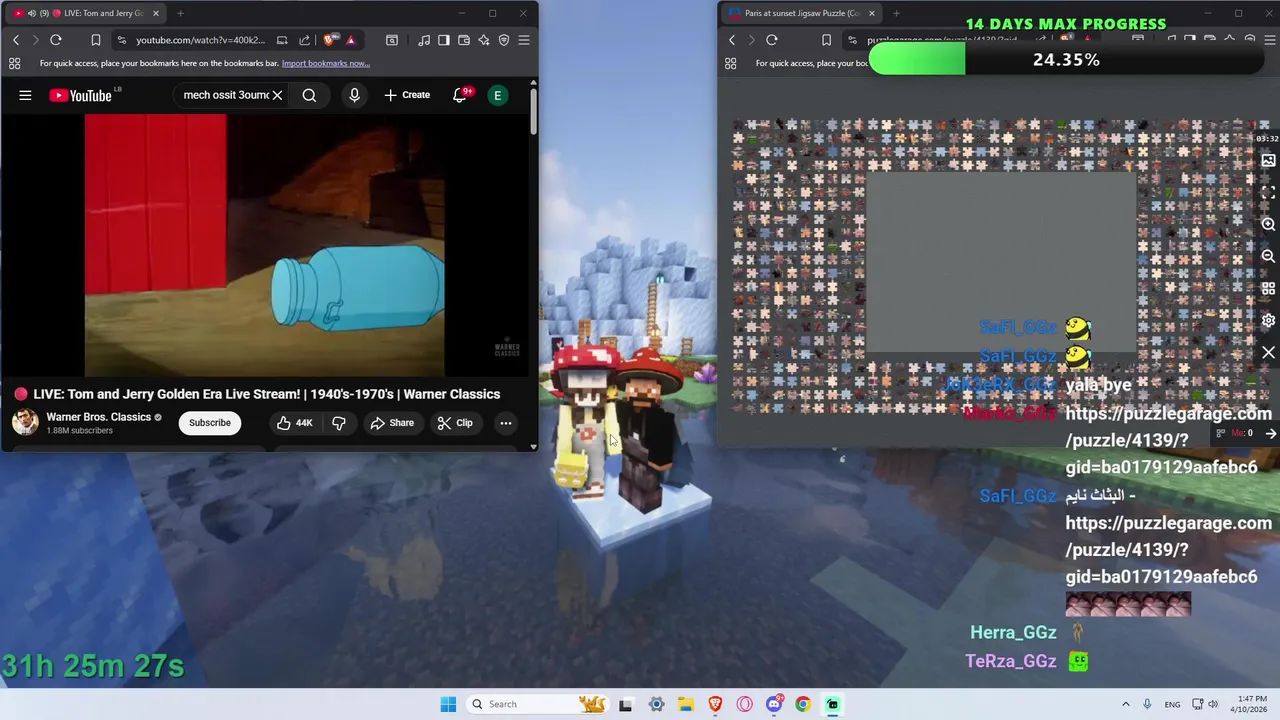Share the link from the address bar

tap(306, 40)
